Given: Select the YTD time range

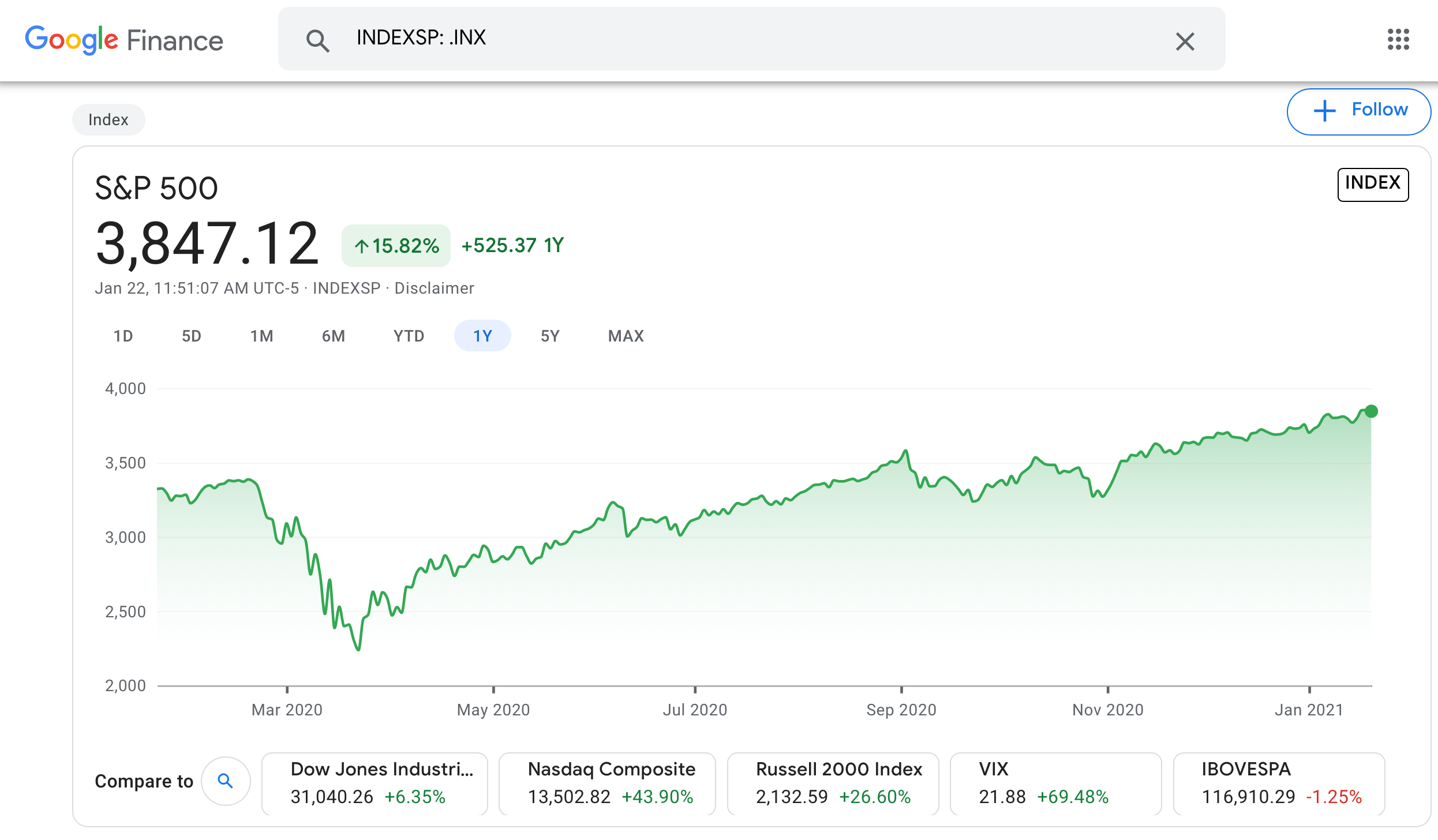Looking at the screenshot, I should tap(409, 336).
